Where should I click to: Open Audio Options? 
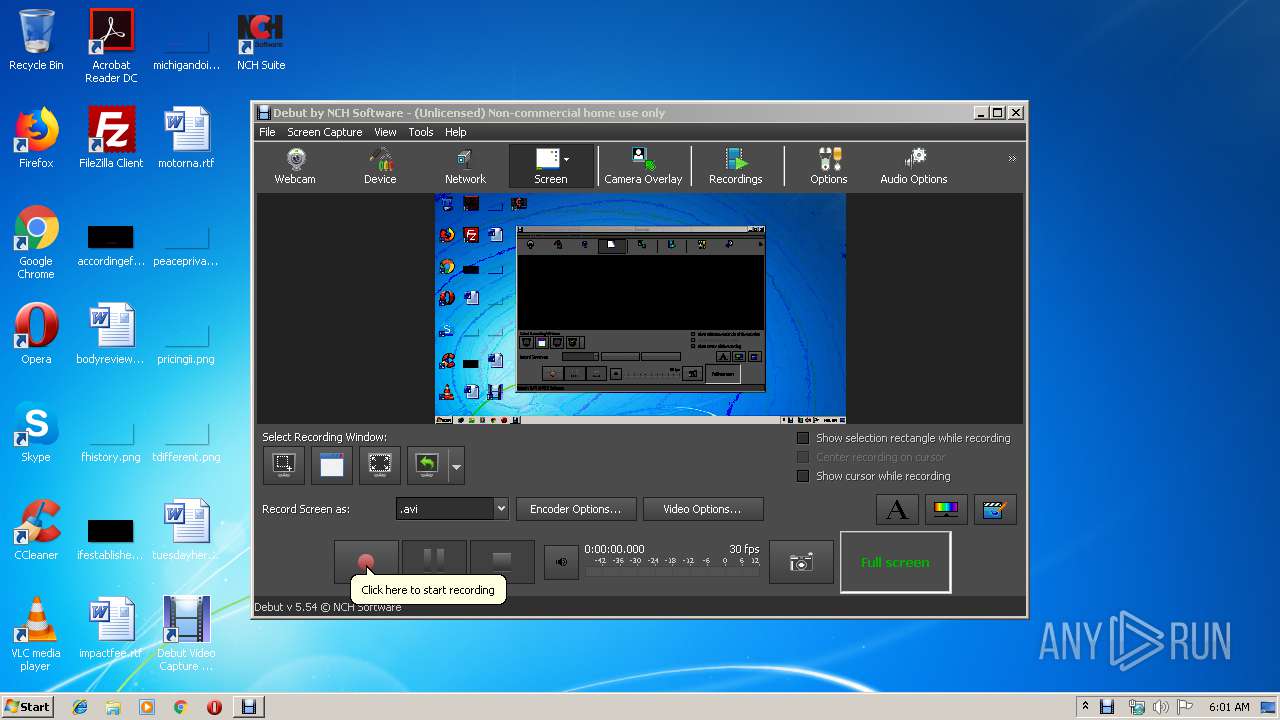[913, 166]
